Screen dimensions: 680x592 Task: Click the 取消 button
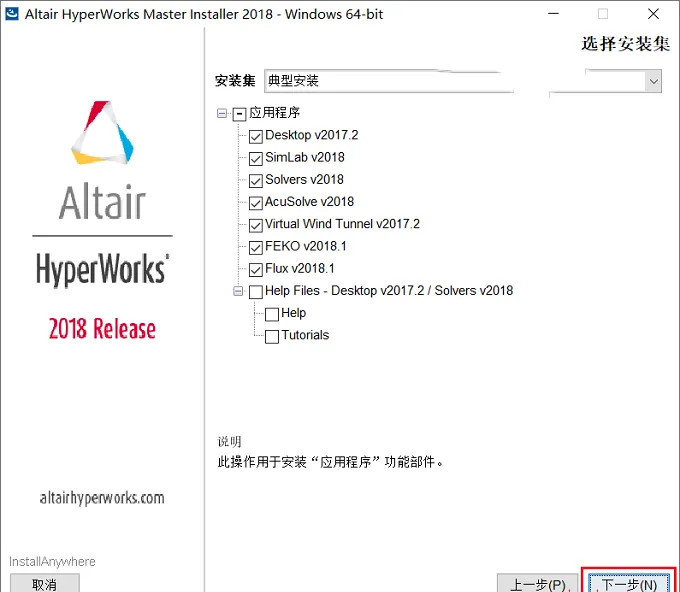tap(45, 584)
